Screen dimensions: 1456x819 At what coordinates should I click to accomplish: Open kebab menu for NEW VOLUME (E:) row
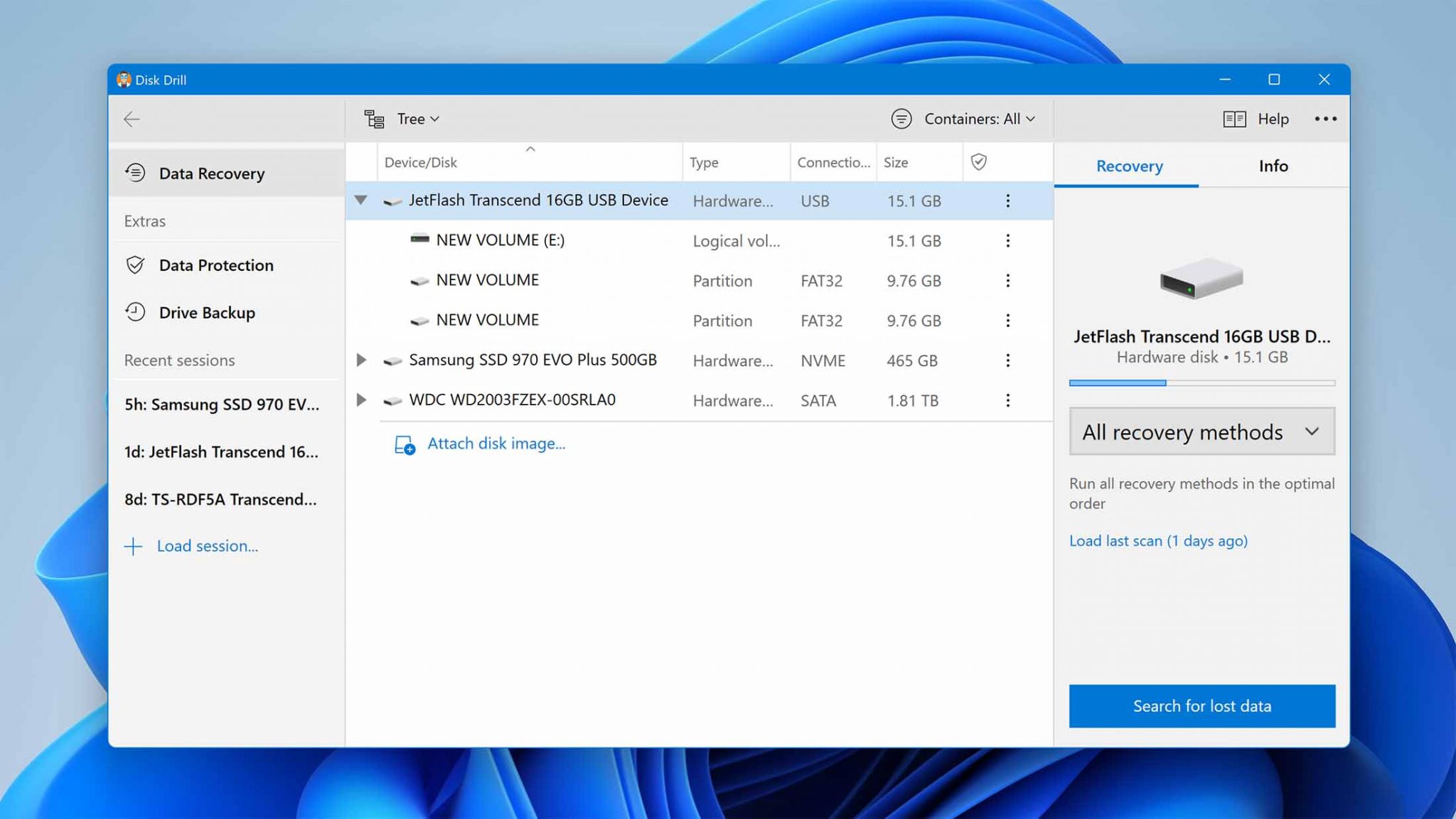1007,241
